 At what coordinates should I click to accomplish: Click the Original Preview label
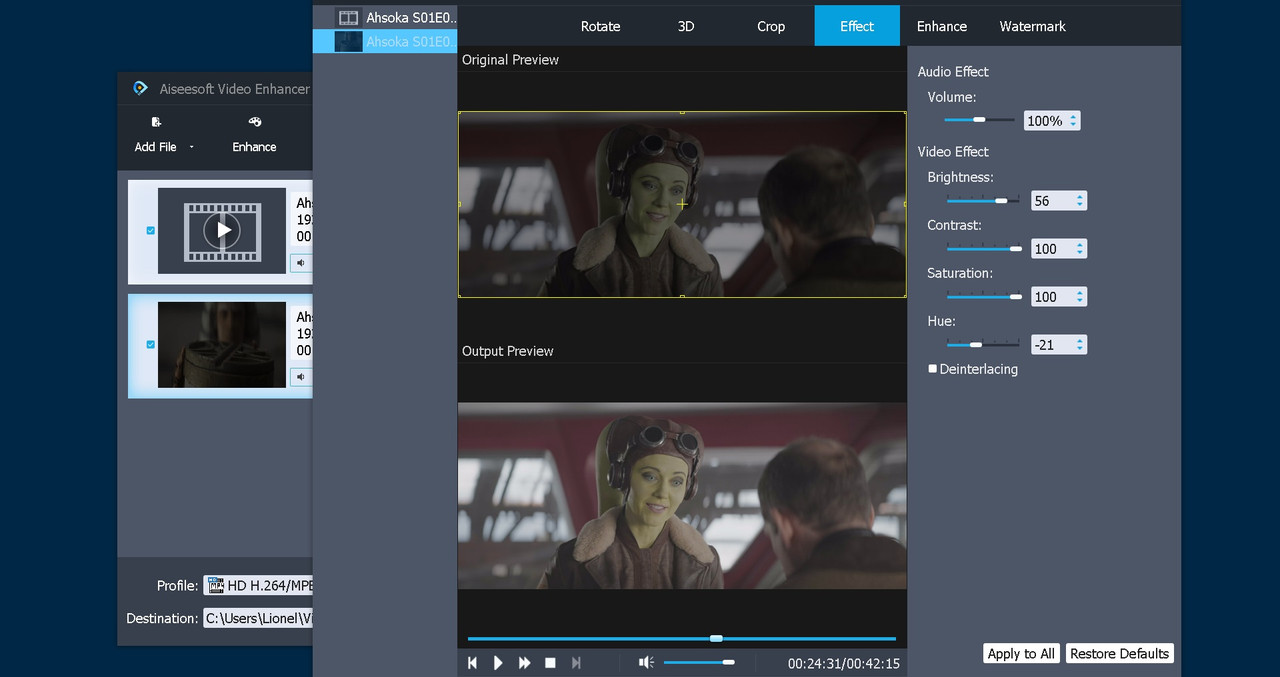point(510,60)
